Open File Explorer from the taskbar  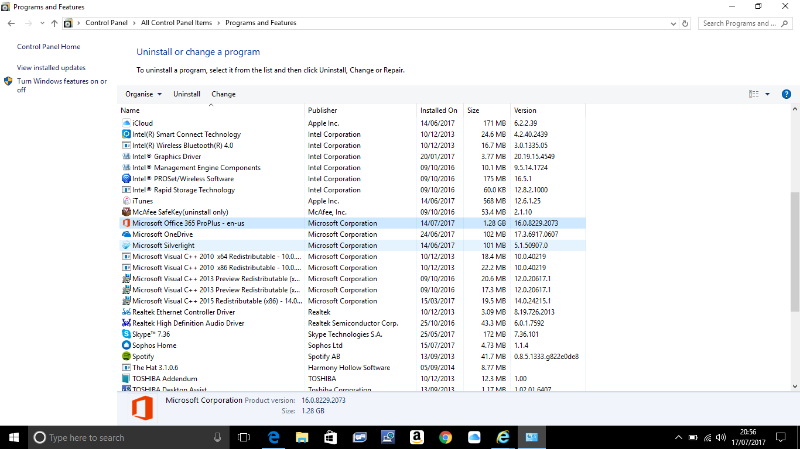pyautogui.click(x=302, y=437)
